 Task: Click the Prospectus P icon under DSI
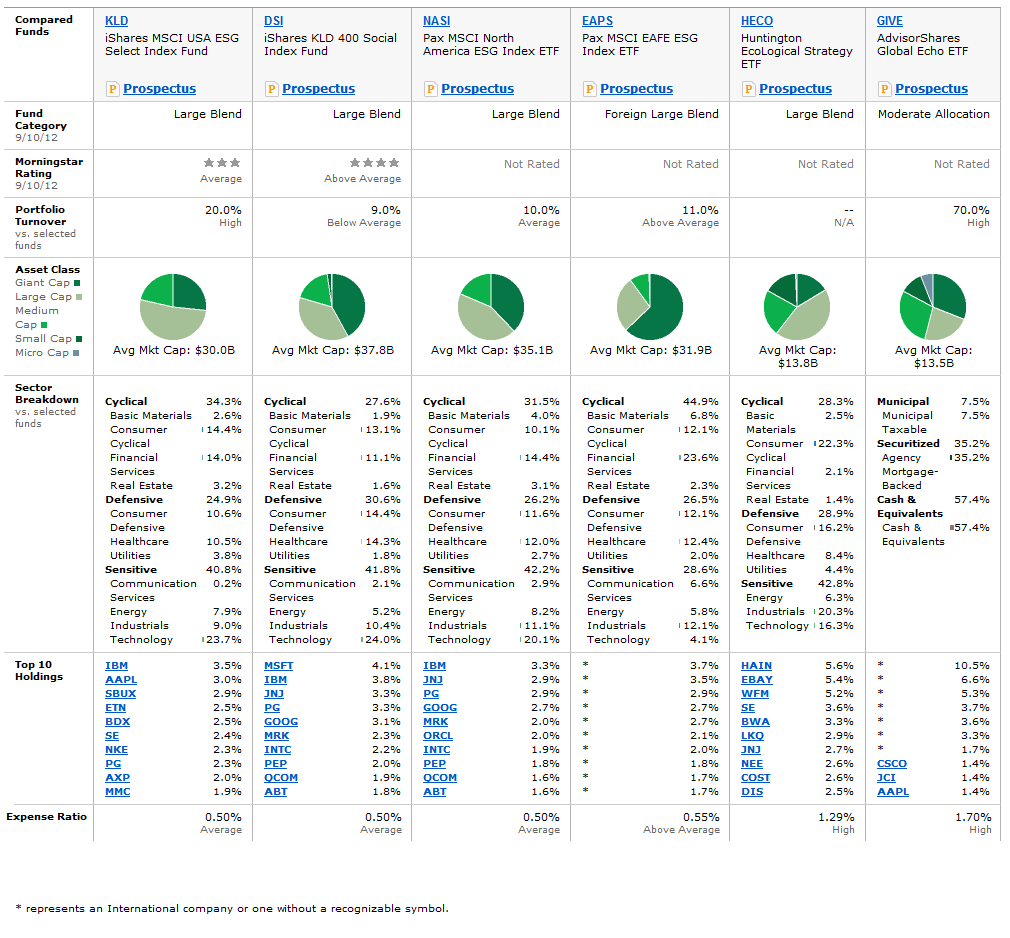point(272,89)
